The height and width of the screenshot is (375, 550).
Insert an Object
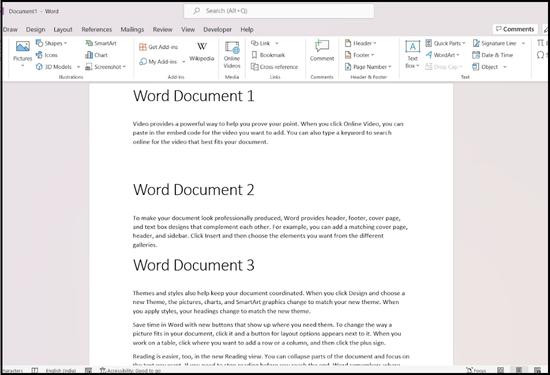tap(485, 67)
